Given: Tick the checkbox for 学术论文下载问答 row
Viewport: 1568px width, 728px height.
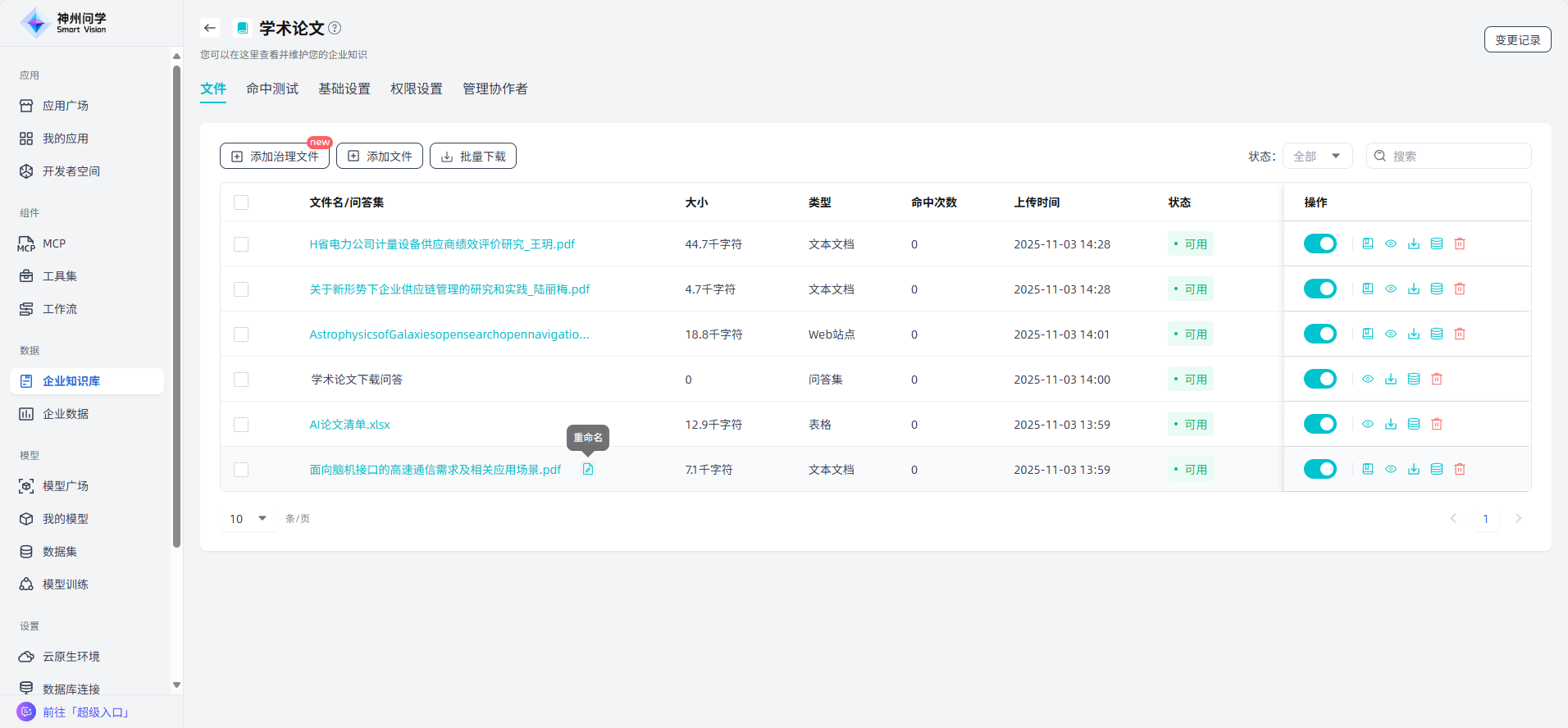Looking at the screenshot, I should [241, 380].
